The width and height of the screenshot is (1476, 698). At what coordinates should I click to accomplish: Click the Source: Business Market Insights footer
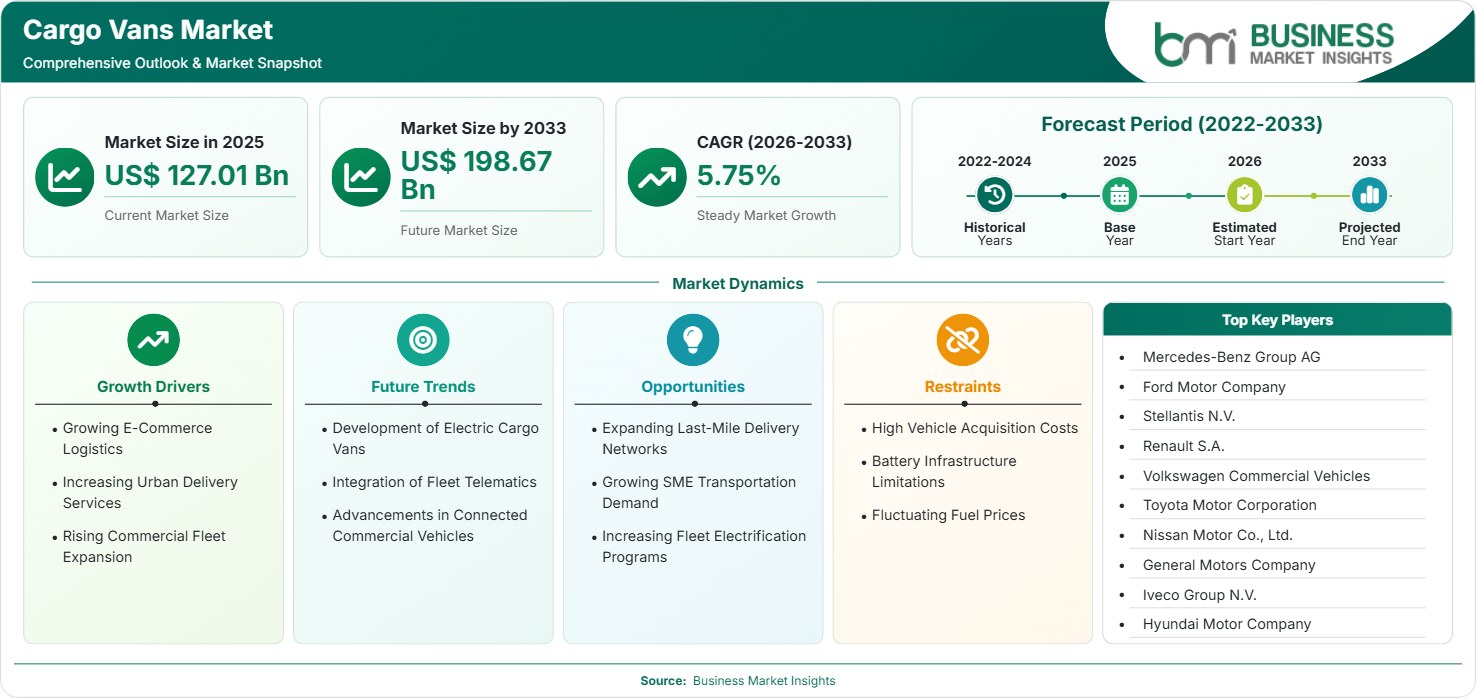(738, 680)
